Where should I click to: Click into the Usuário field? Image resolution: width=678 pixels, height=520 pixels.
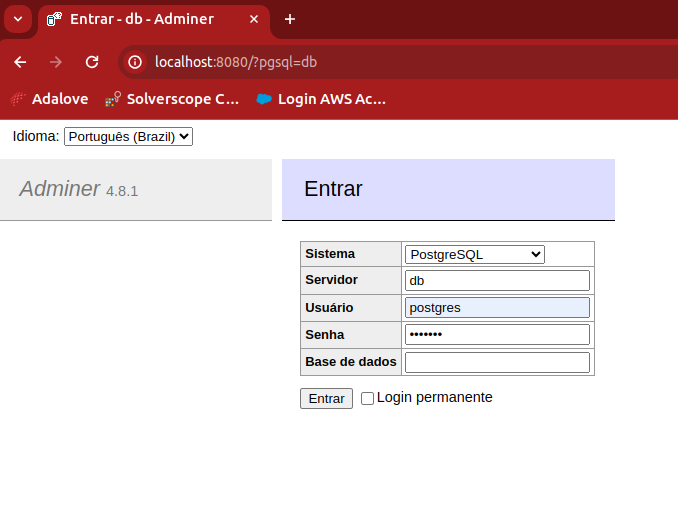pos(497,308)
